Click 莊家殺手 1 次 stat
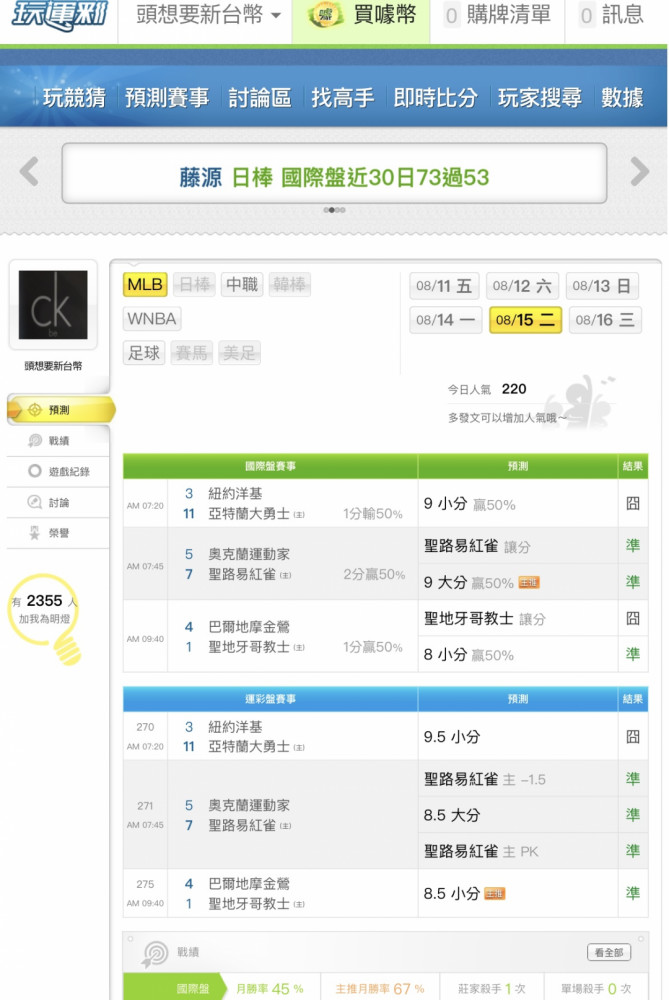Image resolution: width=669 pixels, height=1000 pixels. point(492,989)
